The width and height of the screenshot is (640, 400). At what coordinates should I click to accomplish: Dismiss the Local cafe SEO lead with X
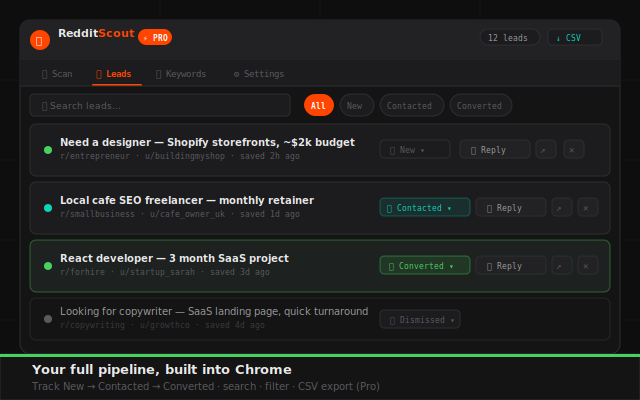(588, 207)
